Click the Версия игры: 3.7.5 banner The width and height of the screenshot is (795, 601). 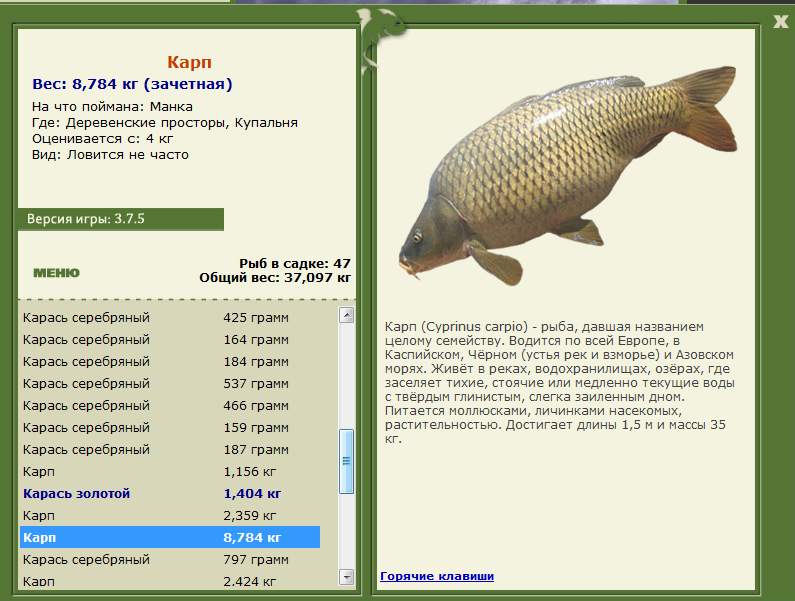(x=121, y=219)
